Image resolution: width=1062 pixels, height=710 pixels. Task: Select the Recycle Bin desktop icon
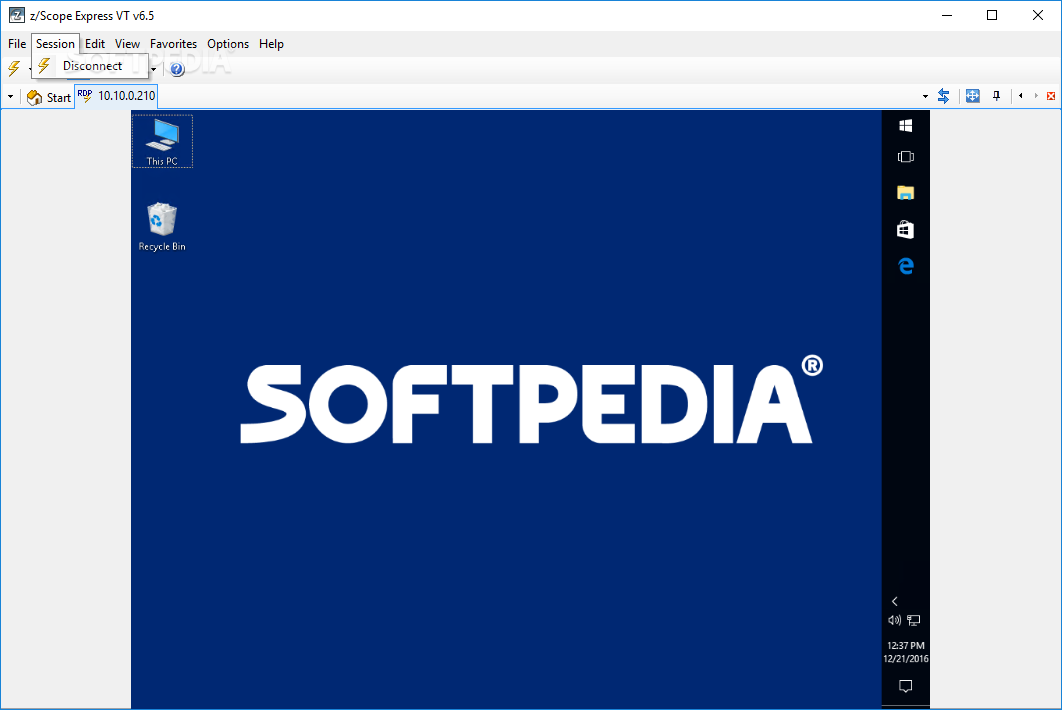[x=162, y=228]
